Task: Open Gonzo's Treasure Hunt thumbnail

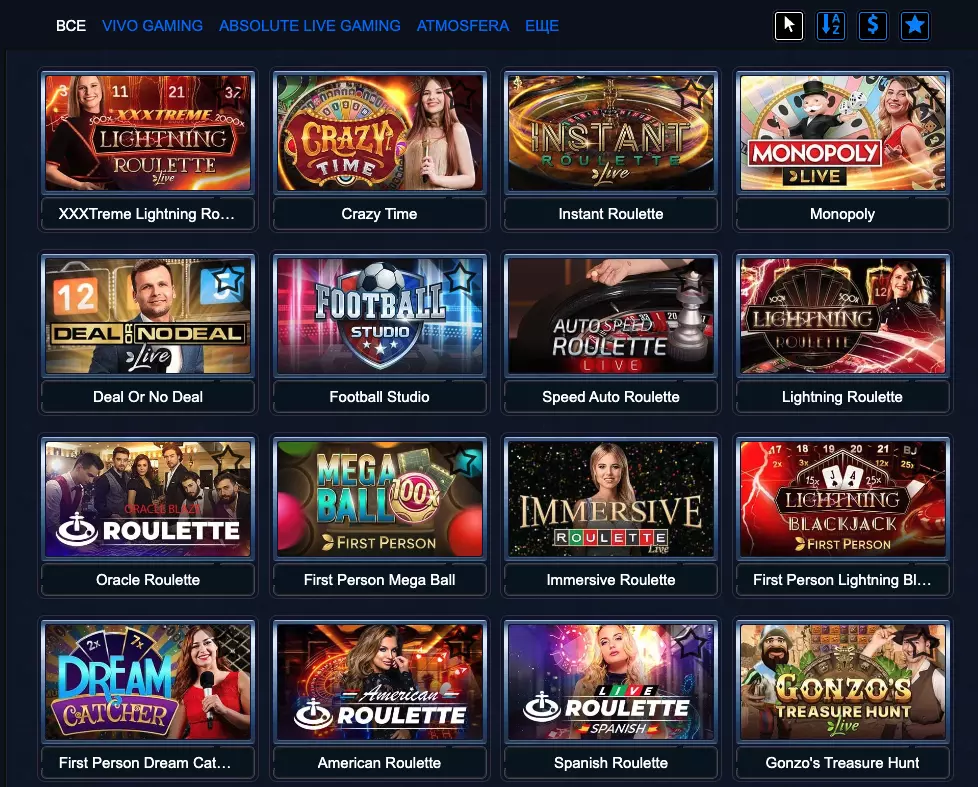Action: click(x=843, y=682)
